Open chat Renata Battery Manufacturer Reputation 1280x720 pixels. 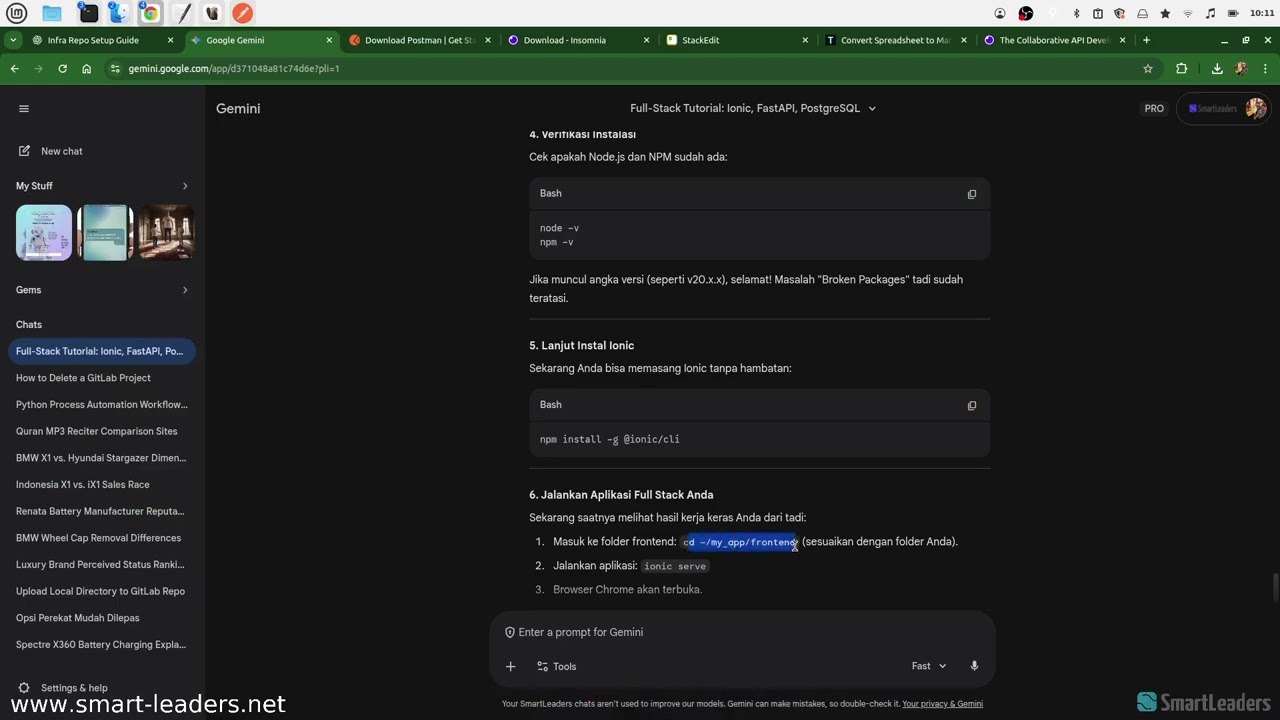click(x=100, y=511)
